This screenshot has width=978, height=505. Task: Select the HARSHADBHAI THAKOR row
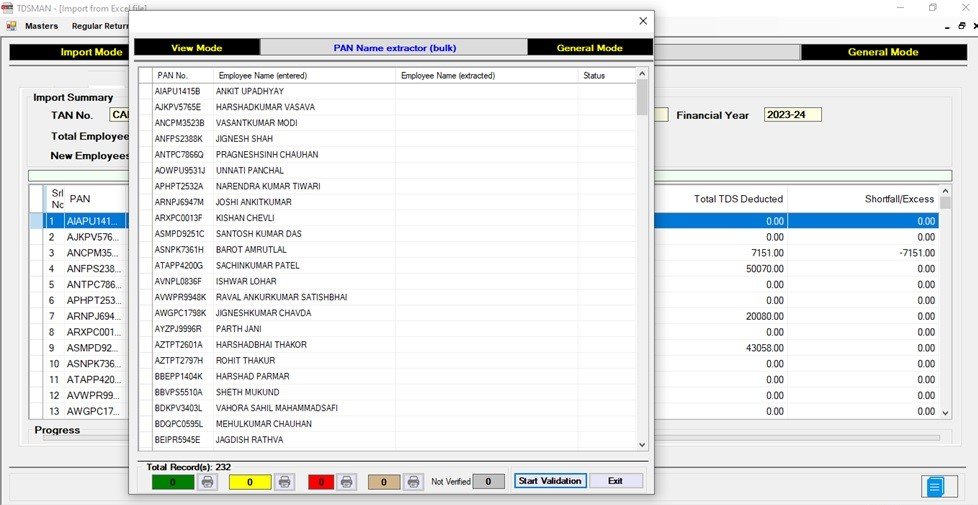[x=387, y=345]
